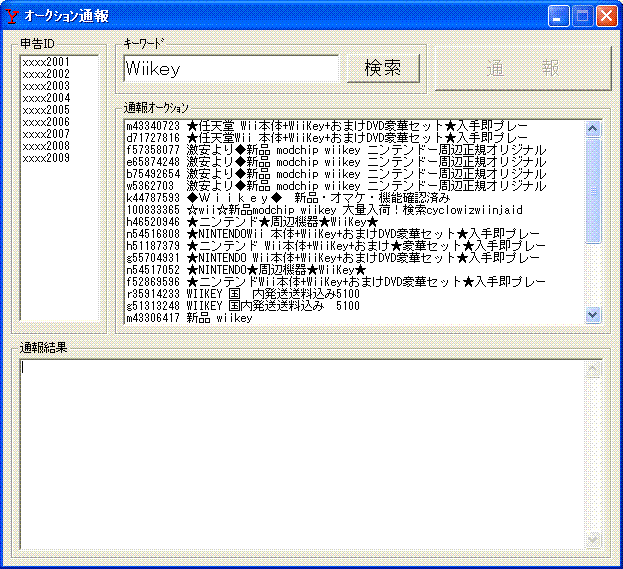Screen dimensions: 623x569
Task: Click the Yahoo Y title bar icon
Action: click(x=12, y=16)
